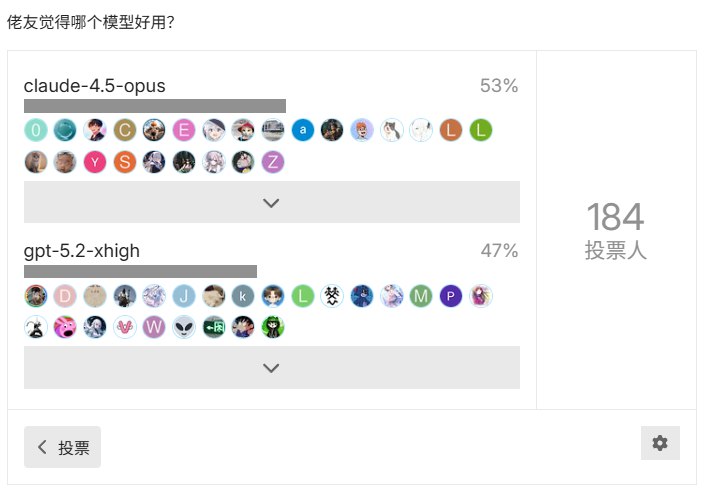Open the slate "k" voter avatar
706x493 pixels.
(243, 295)
